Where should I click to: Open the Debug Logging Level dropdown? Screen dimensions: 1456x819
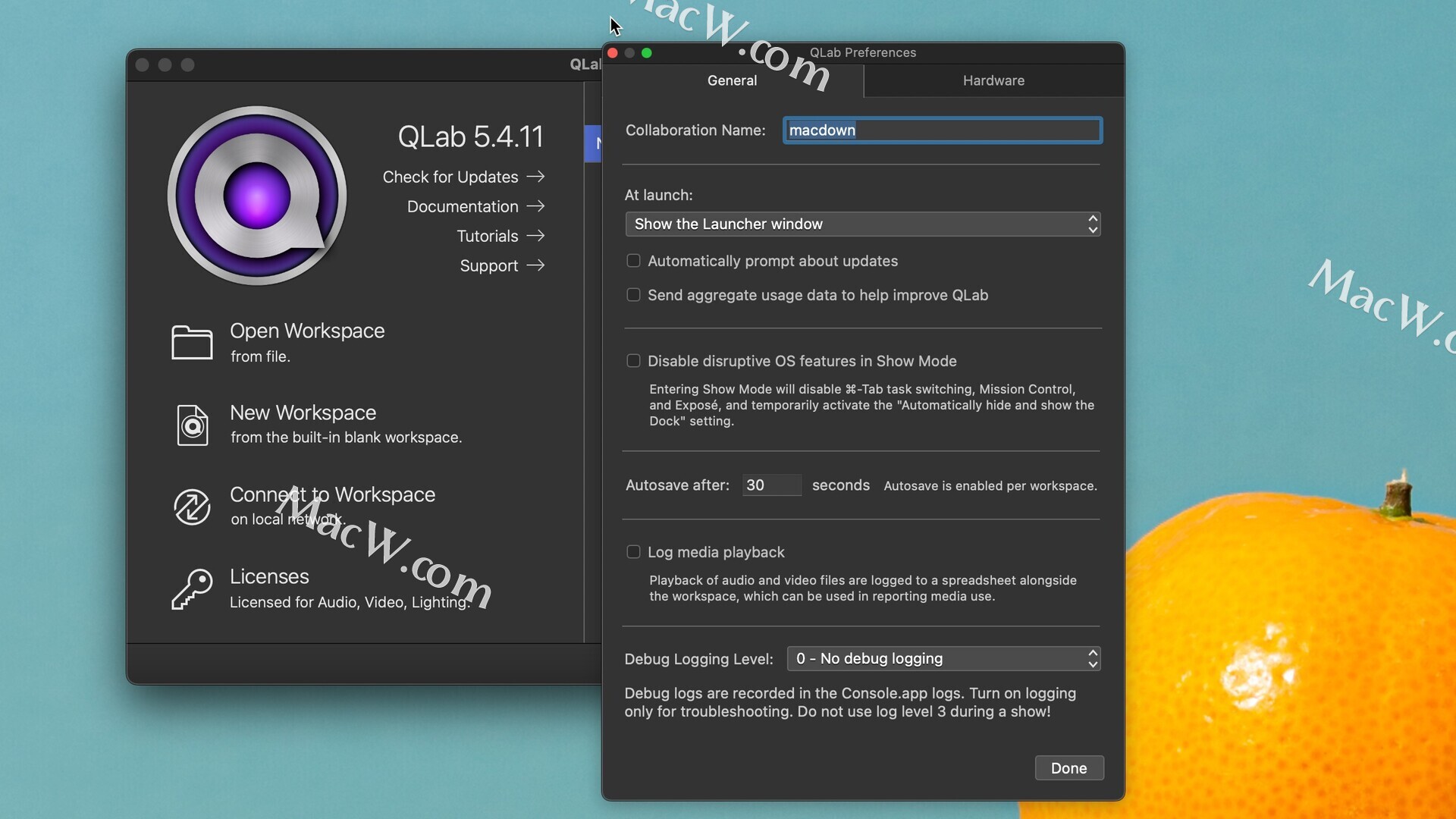point(944,659)
